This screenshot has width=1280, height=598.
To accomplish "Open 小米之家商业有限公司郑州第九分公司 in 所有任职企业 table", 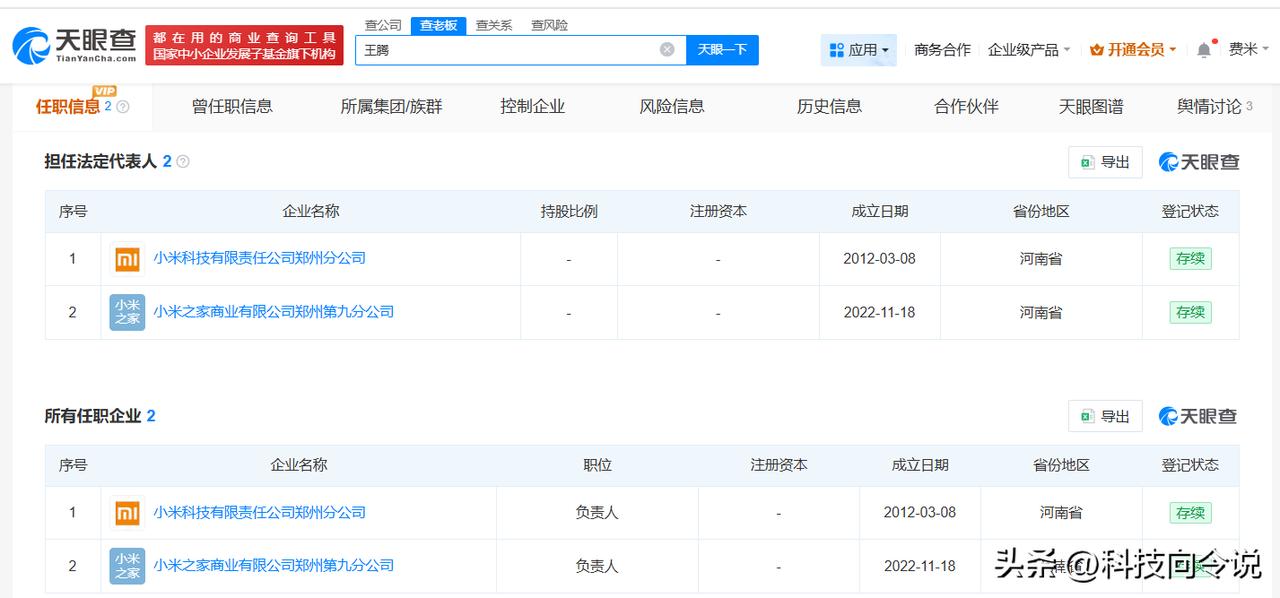I will tap(273, 565).
